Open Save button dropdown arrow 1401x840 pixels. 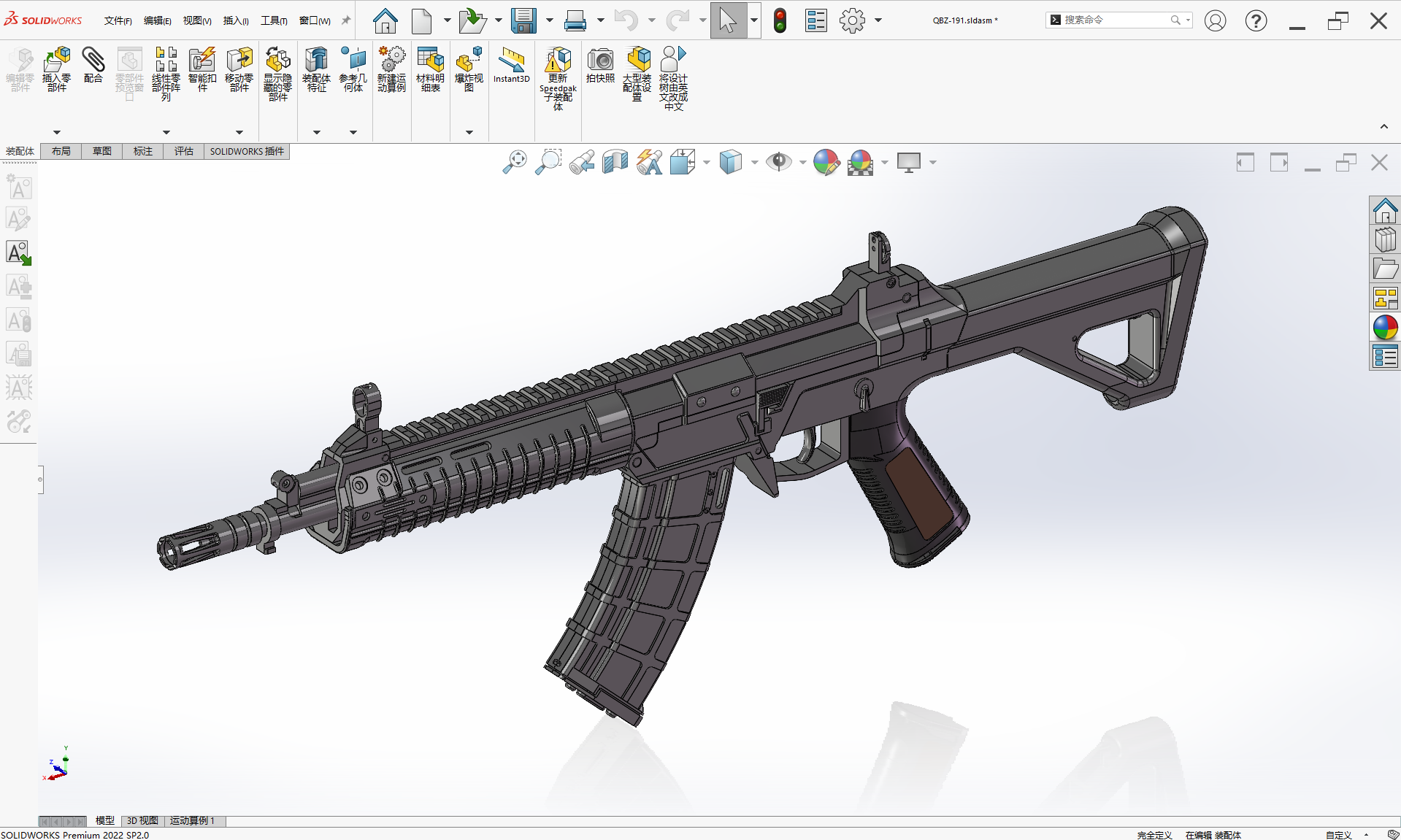(550, 20)
